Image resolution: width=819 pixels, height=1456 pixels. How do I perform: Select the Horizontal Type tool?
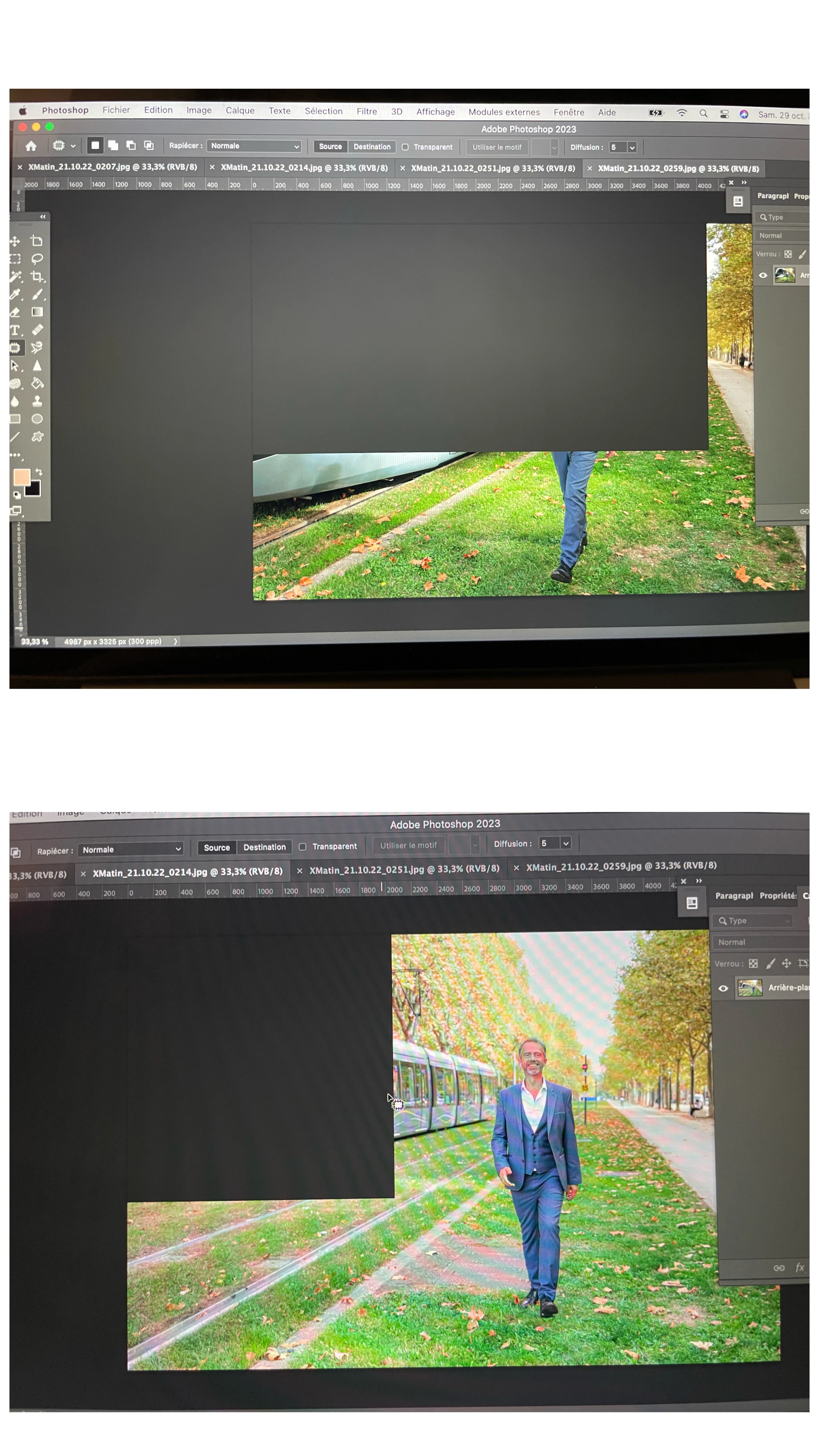15,330
